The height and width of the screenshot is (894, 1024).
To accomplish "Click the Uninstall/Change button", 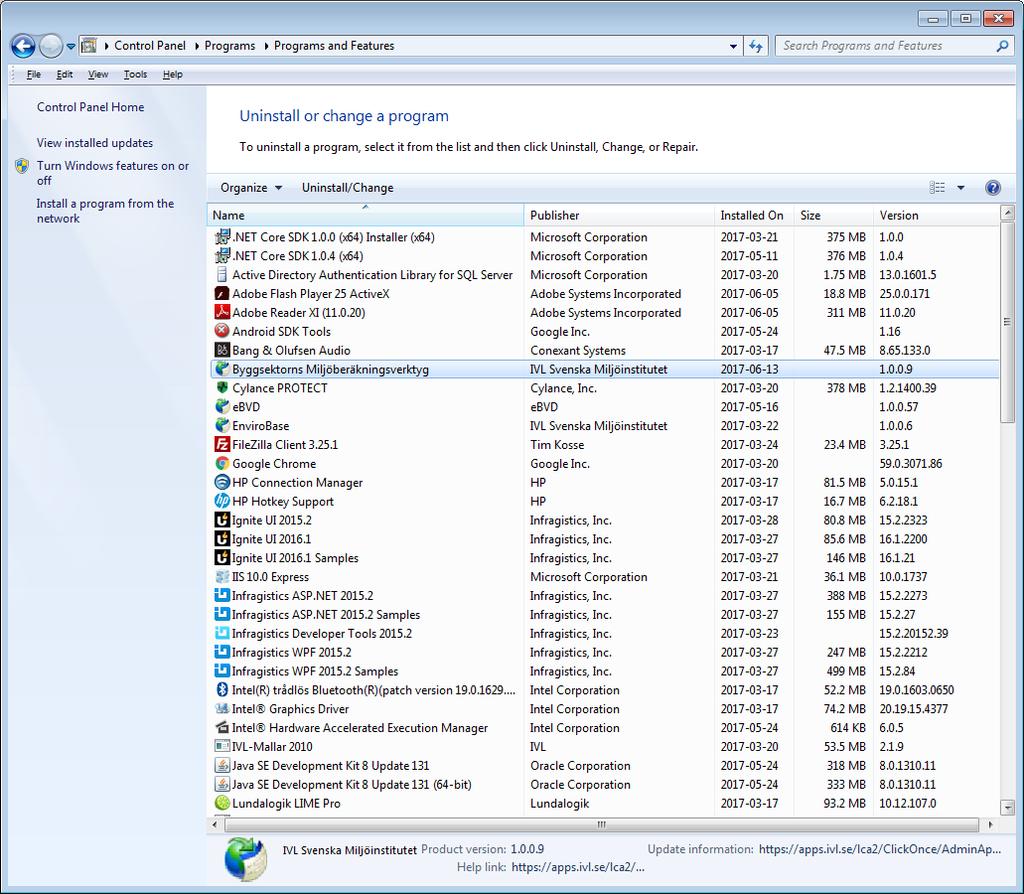I will click(x=347, y=188).
